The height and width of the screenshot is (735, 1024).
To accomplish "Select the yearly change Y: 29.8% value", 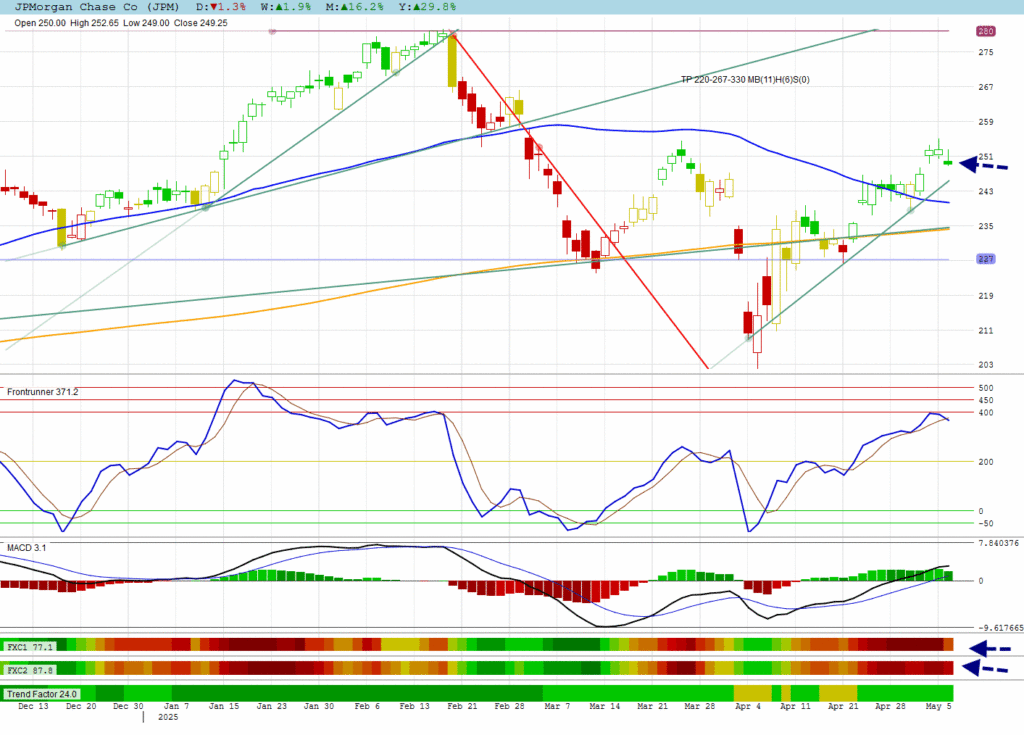I will 427,7.
